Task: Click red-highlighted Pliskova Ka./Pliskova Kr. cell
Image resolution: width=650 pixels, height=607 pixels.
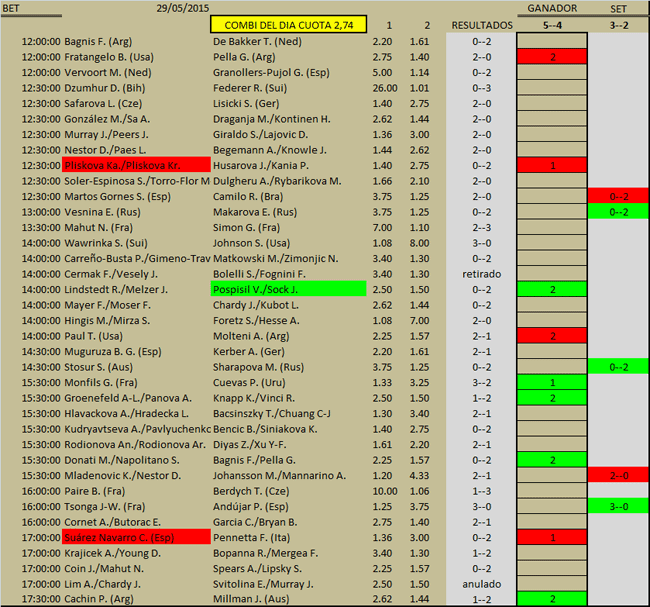Action: 136,165
